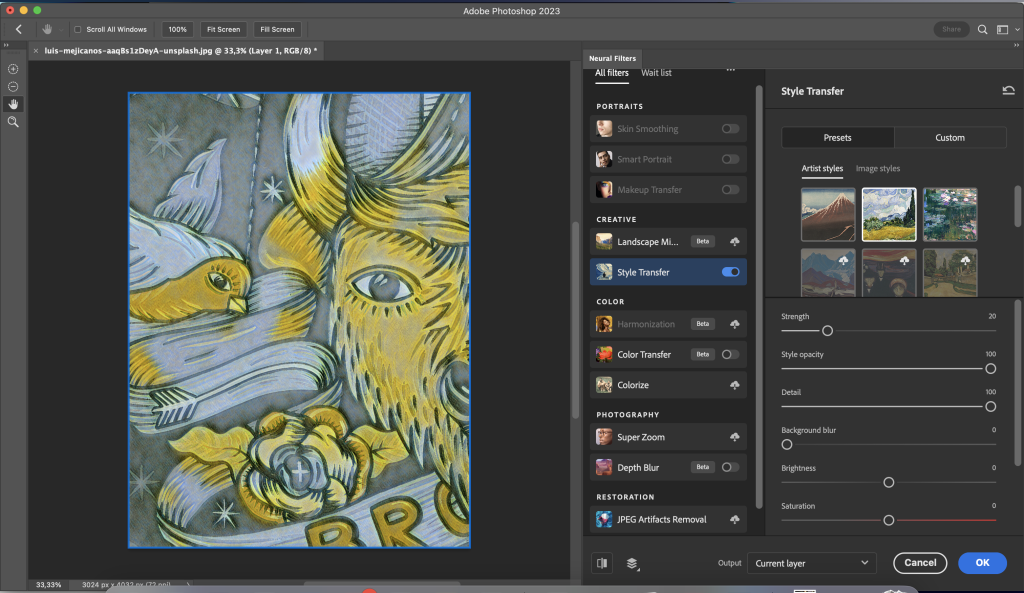Click the Color Transfer filter icon
This screenshot has height=593, width=1024.
[604, 355]
